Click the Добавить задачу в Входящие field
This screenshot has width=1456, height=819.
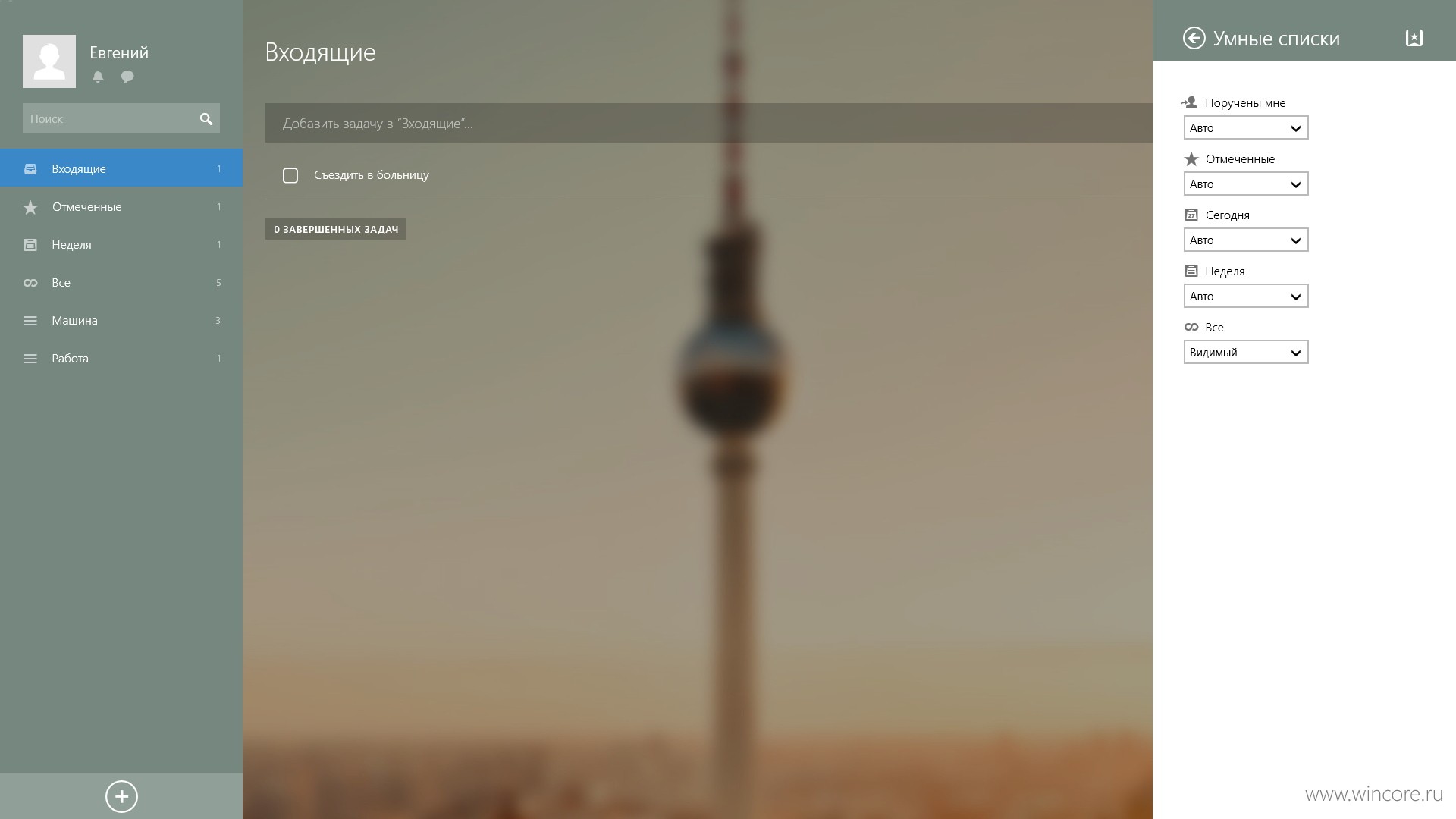[x=709, y=123]
